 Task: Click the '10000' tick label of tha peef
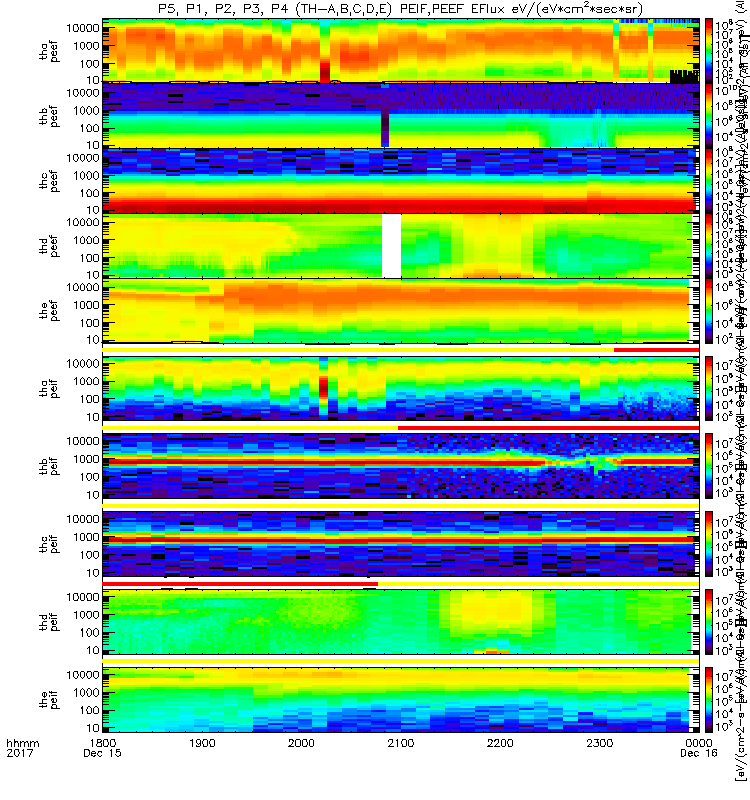[x=83, y=29]
